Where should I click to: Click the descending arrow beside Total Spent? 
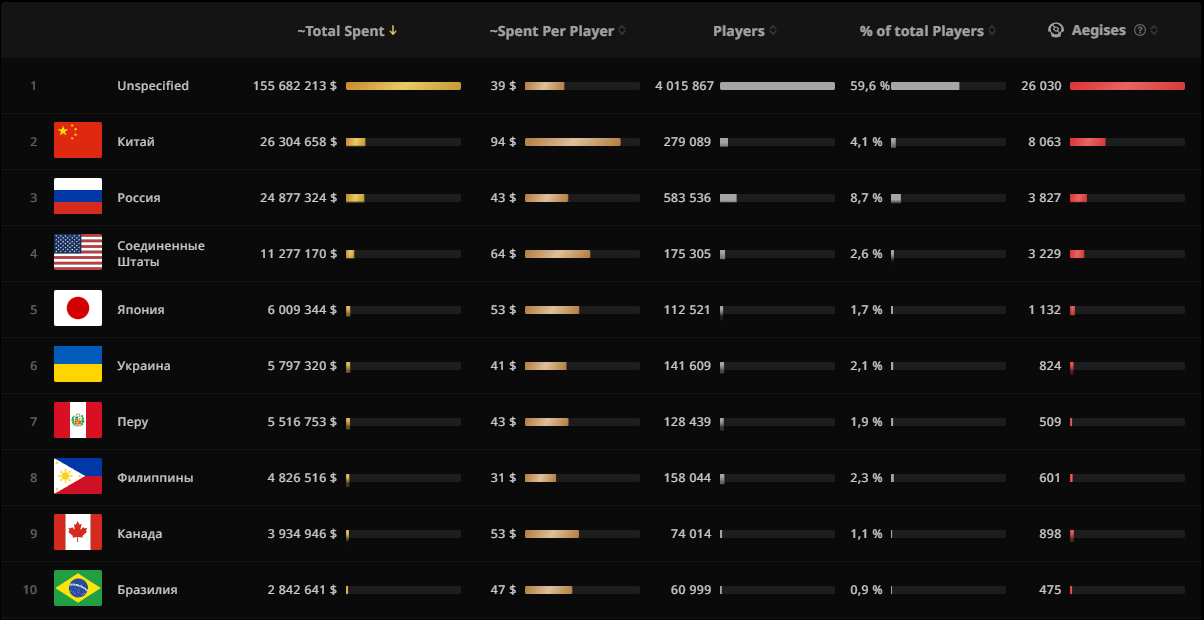coord(393,31)
